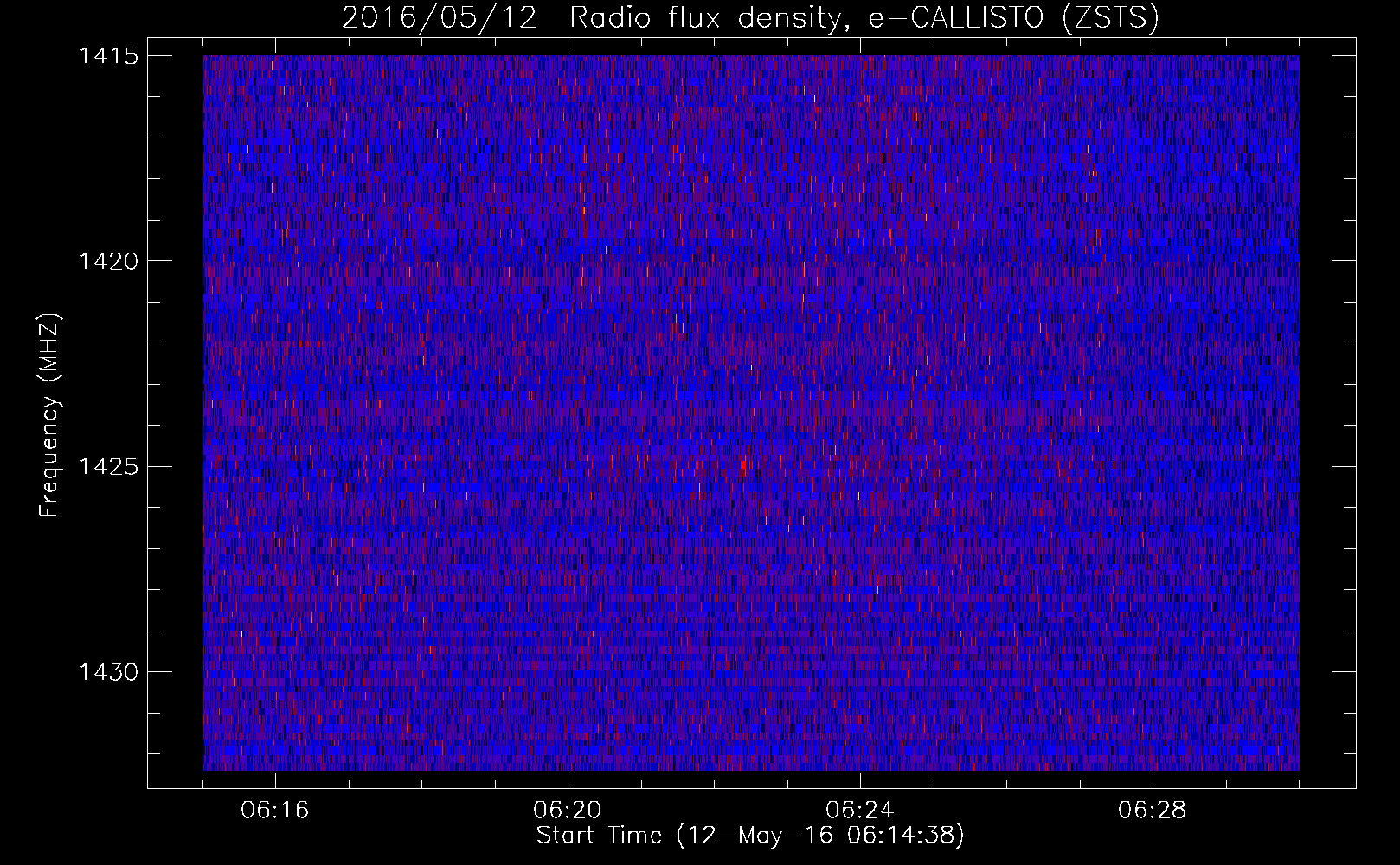Click the 06:24 time tick label
Viewport: 1400px width, 865px height.
click(x=860, y=811)
